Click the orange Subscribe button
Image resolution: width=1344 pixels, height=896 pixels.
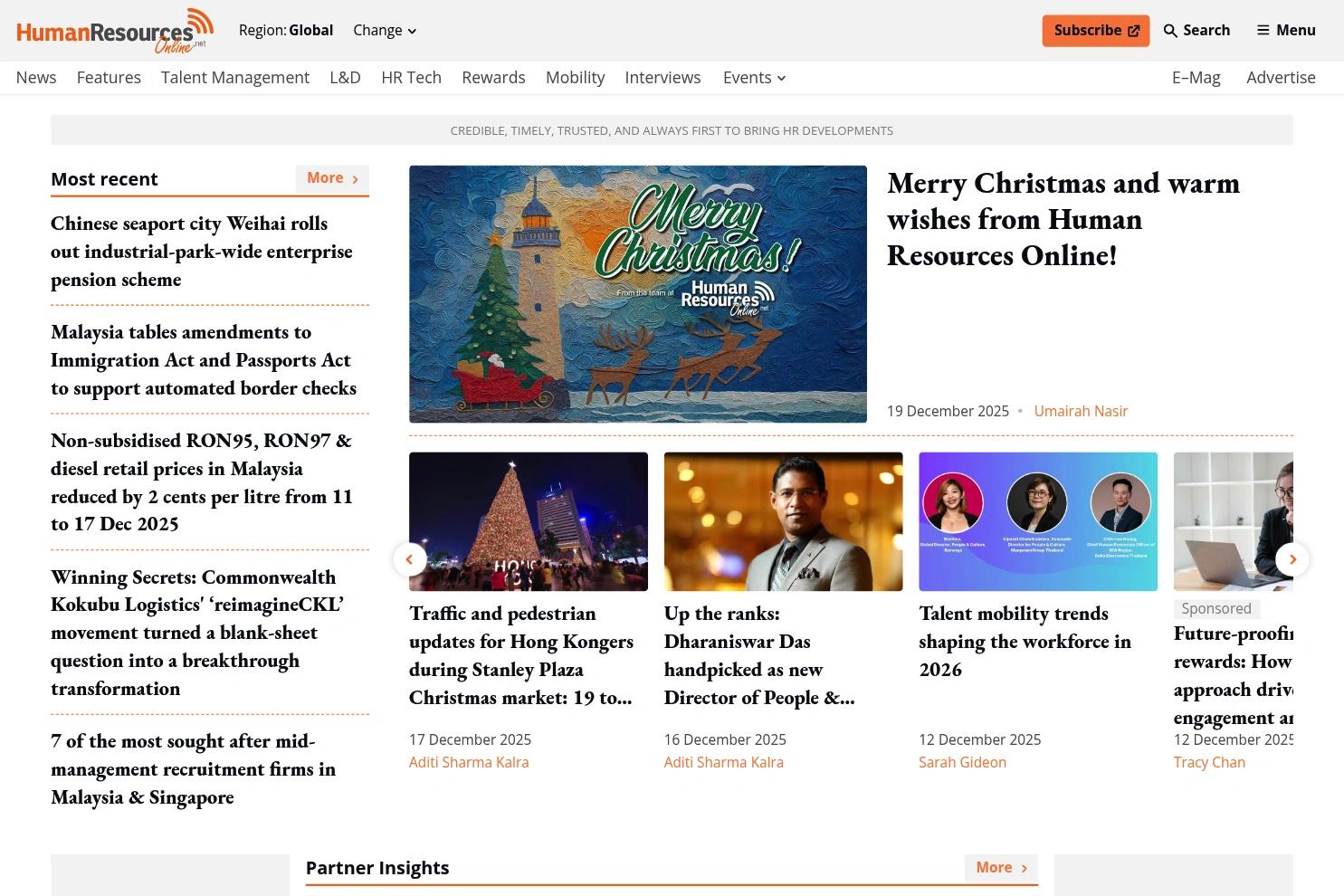coord(1096,31)
